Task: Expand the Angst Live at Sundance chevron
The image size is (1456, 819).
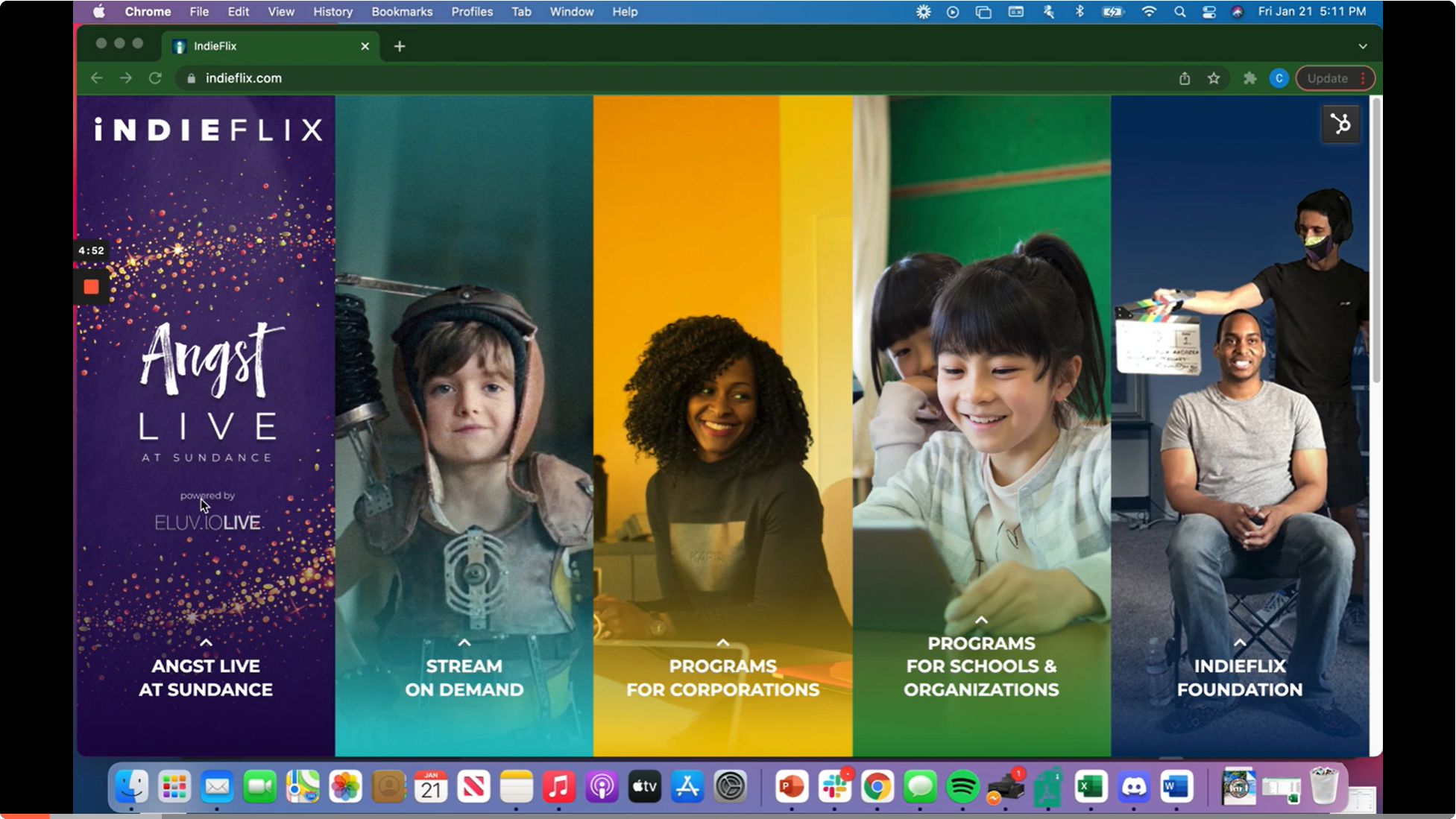Action: (x=206, y=642)
